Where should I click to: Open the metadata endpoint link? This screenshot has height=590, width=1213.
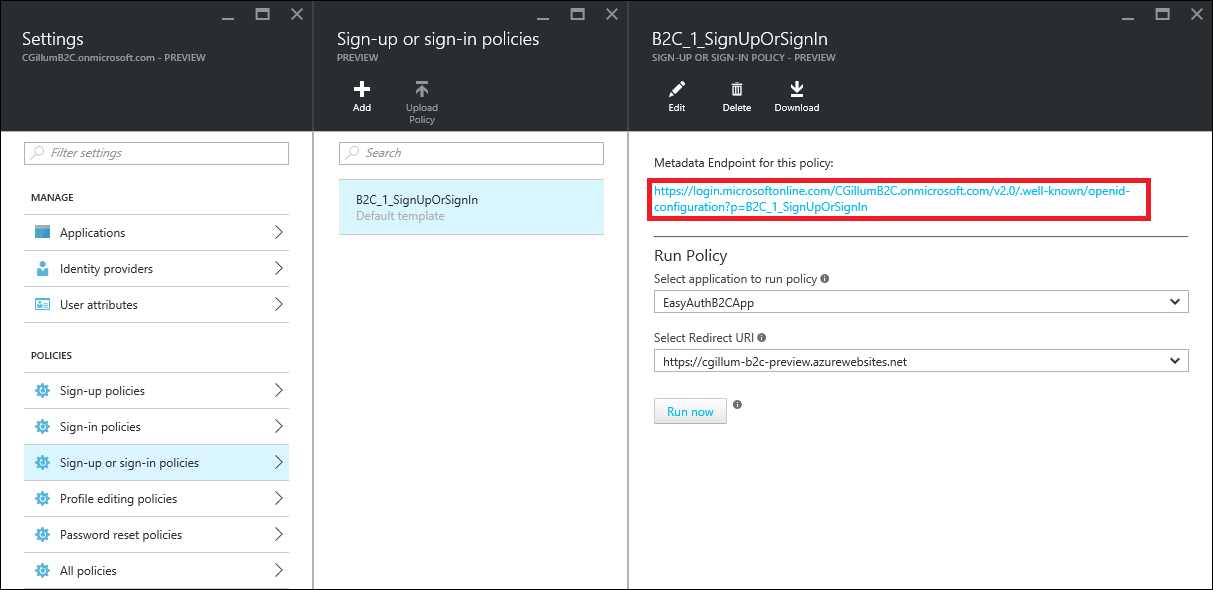pyautogui.click(x=891, y=199)
